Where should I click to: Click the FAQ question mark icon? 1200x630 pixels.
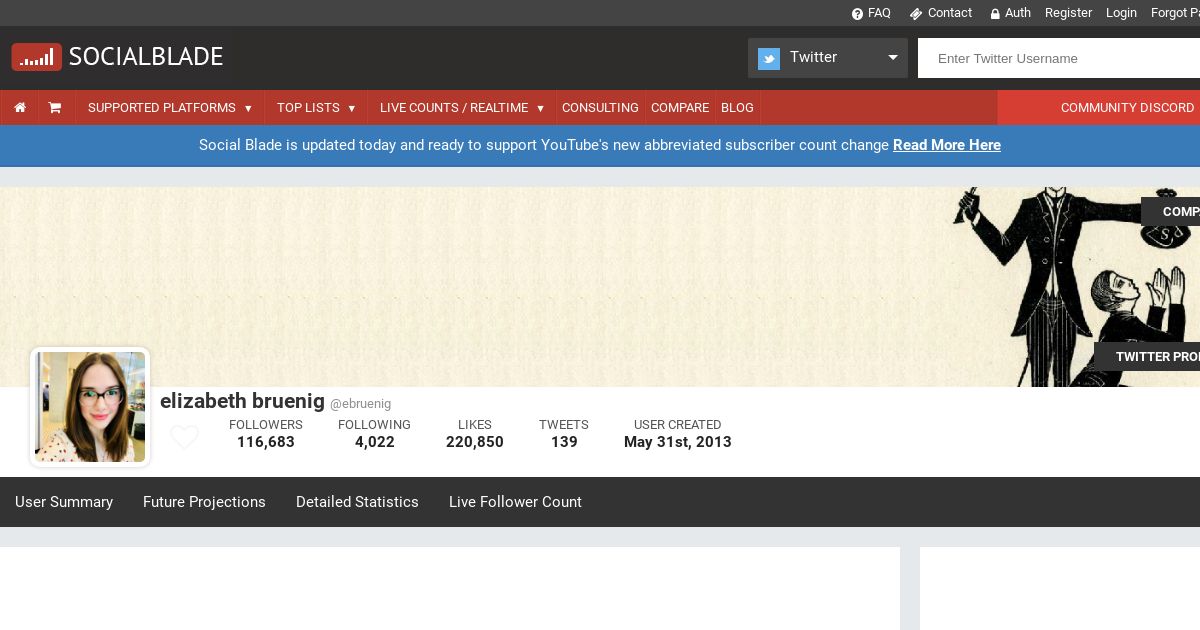tap(857, 14)
